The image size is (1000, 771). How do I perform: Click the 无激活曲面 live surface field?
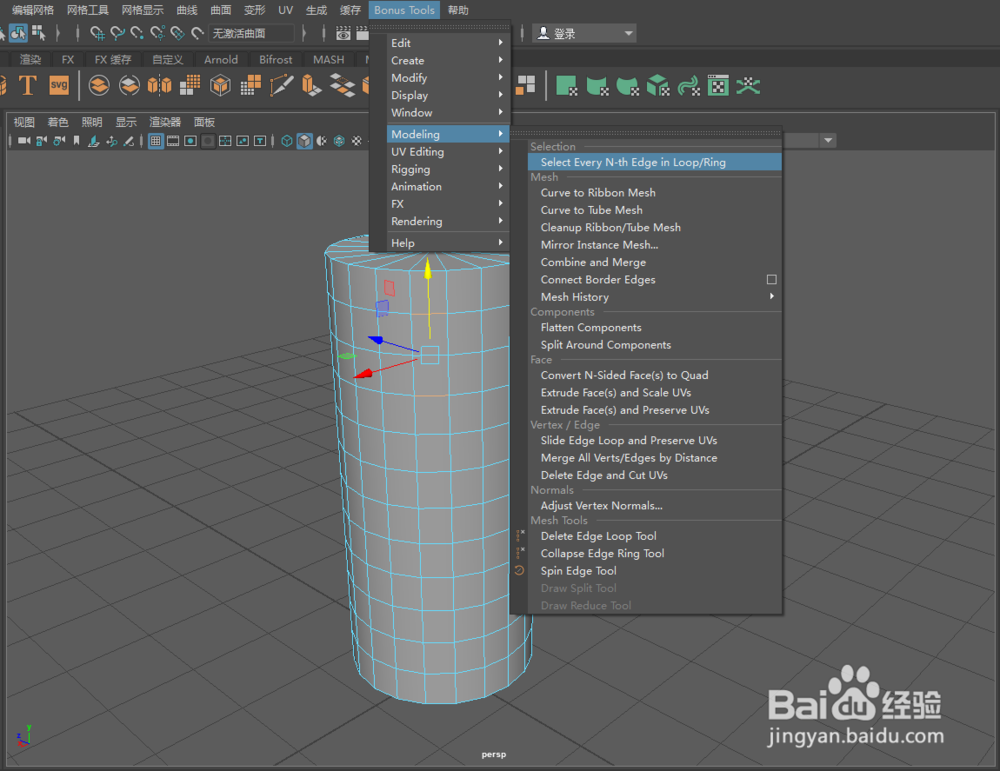point(252,33)
